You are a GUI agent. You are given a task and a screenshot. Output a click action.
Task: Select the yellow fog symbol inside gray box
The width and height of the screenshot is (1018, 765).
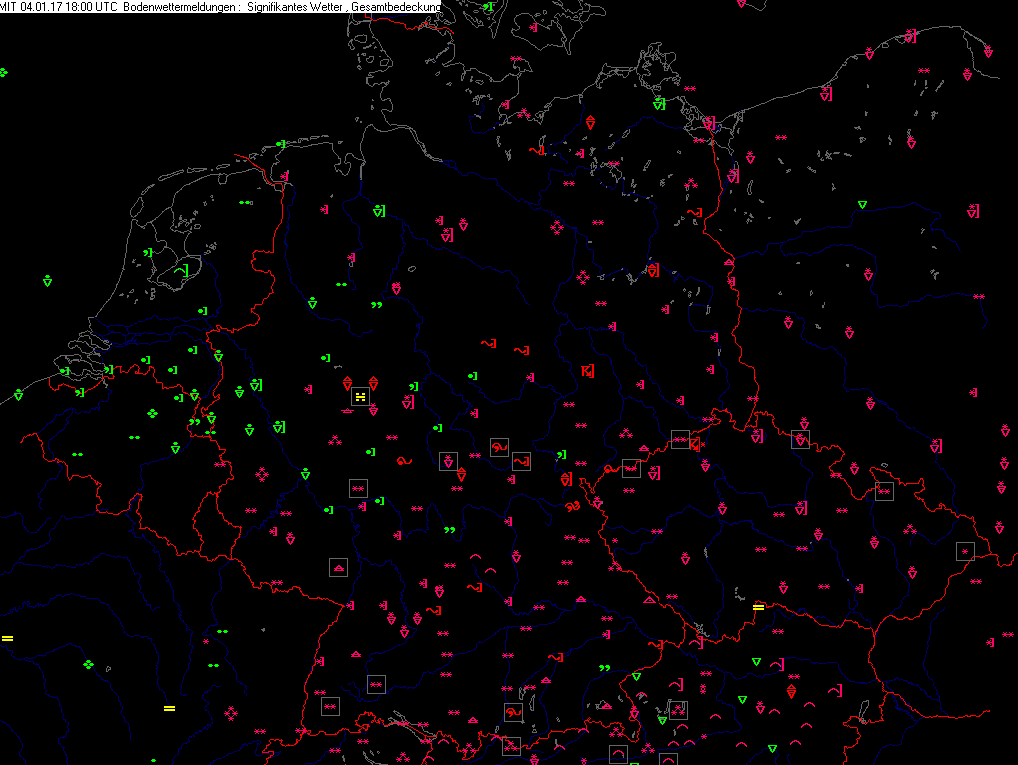click(360, 396)
